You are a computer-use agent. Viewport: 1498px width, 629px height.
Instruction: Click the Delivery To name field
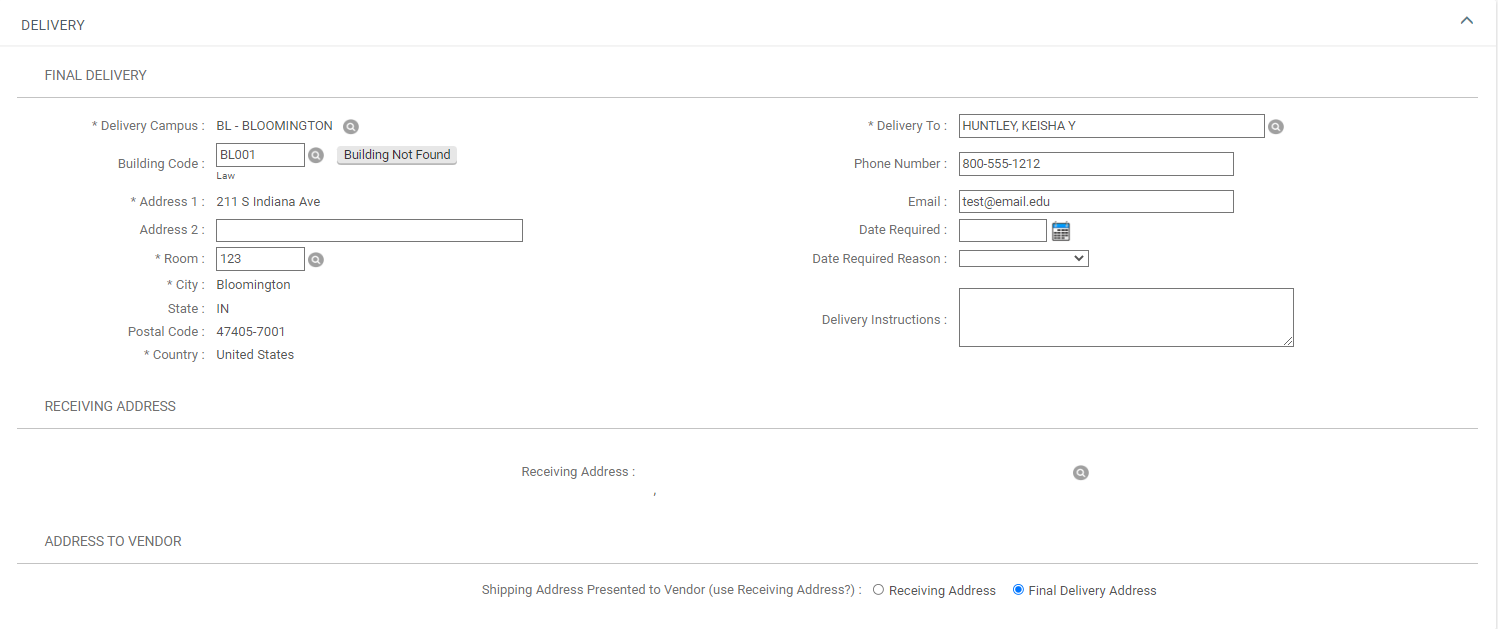click(x=1111, y=126)
